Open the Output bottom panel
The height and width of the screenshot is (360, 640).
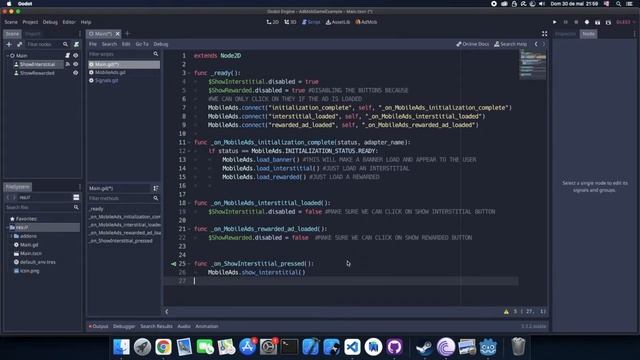coord(98,326)
